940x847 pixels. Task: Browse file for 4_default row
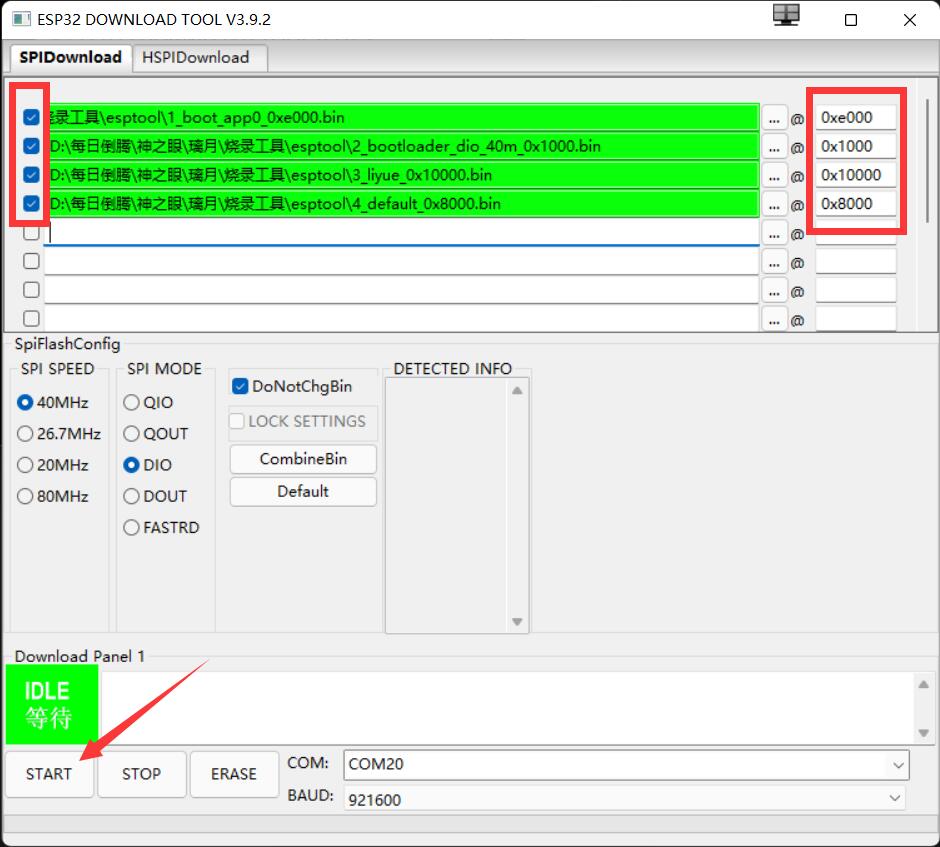point(775,204)
